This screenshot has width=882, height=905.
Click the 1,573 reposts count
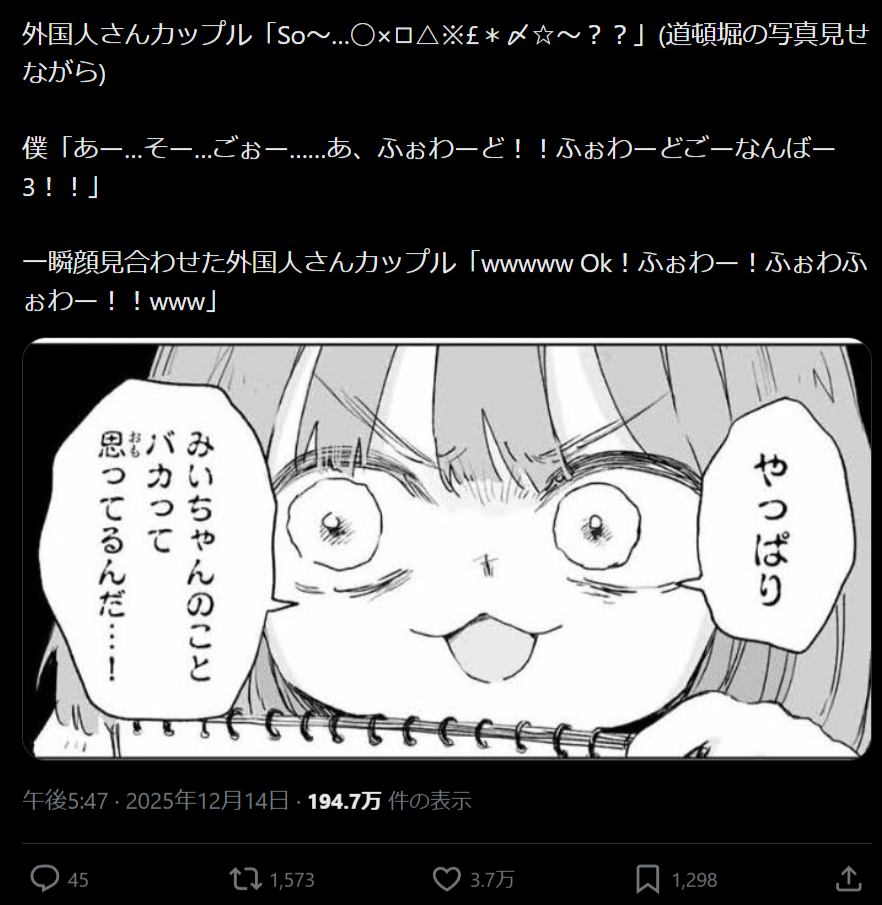(x=292, y=880)
